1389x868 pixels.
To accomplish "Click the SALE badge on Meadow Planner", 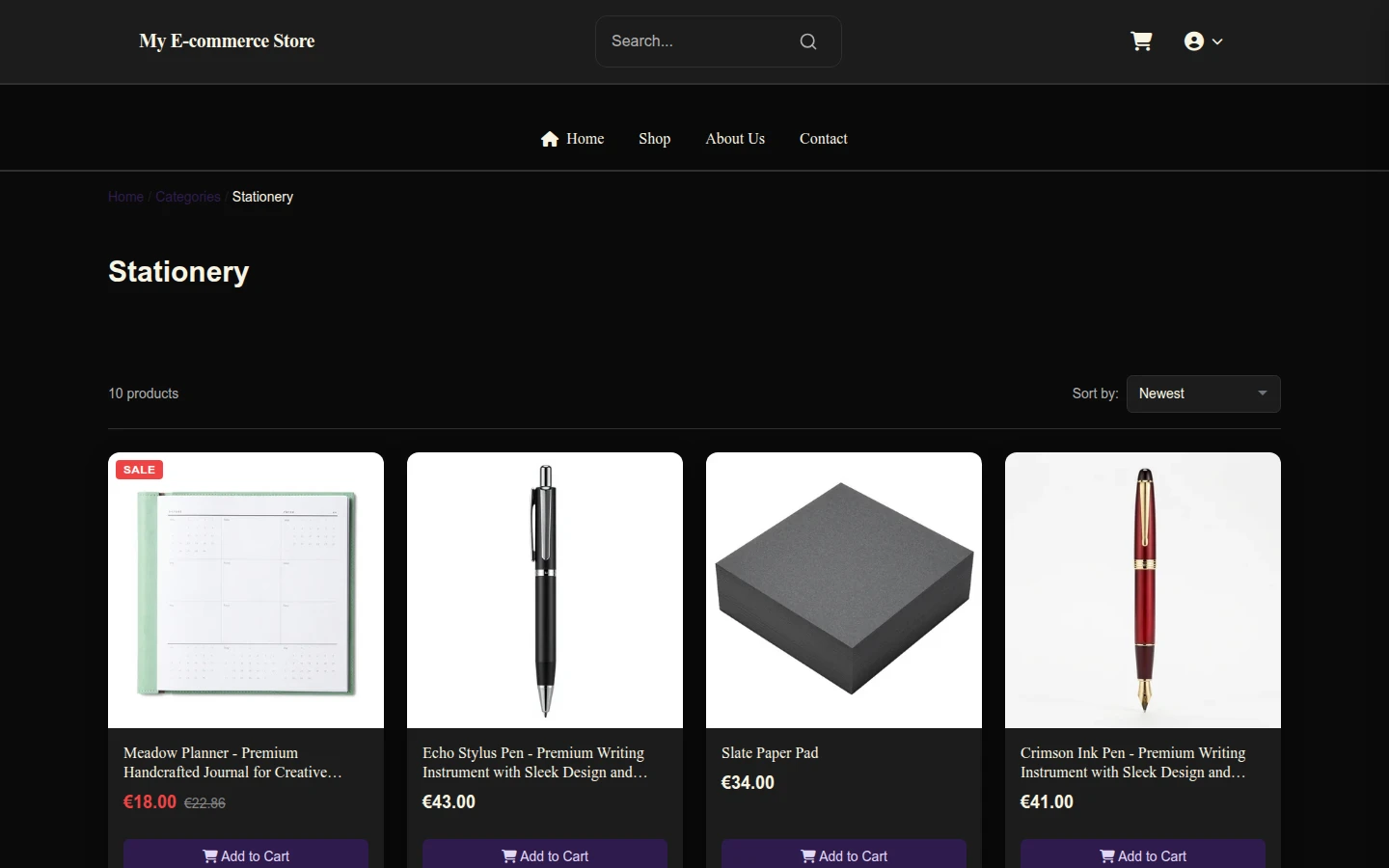I will point(139,470).
